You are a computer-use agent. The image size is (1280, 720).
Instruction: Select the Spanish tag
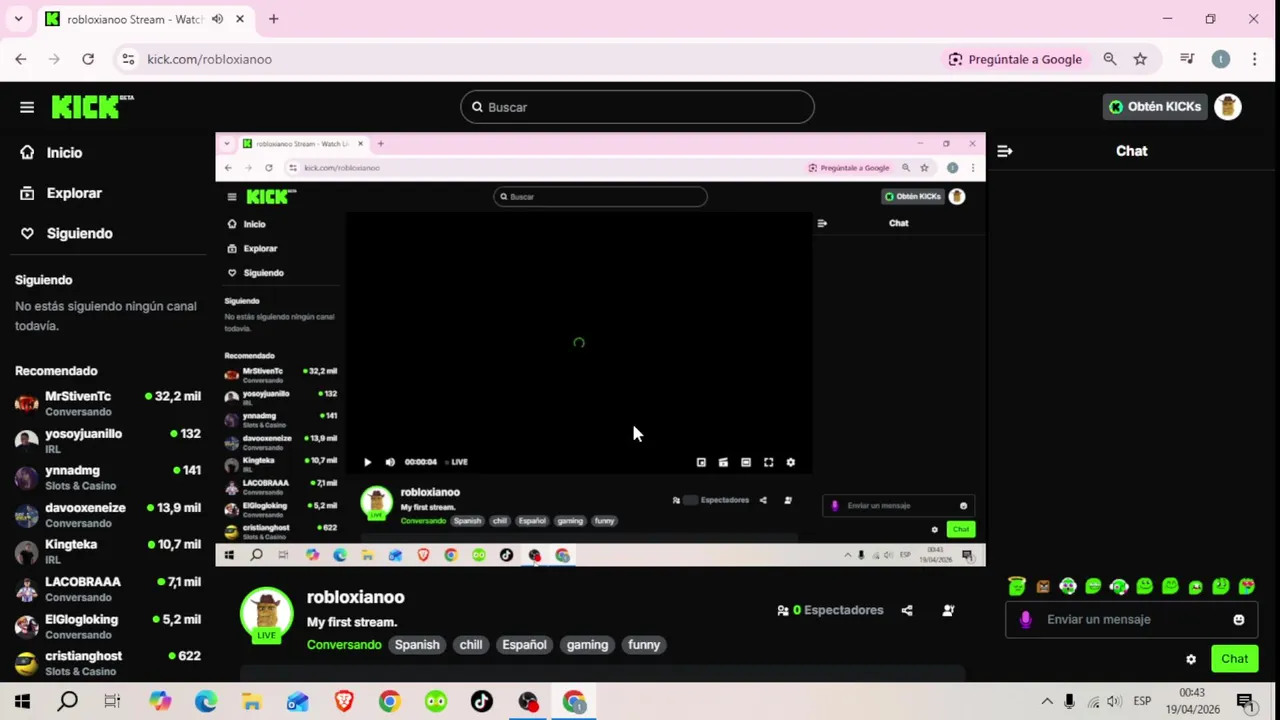pos(417,645)
